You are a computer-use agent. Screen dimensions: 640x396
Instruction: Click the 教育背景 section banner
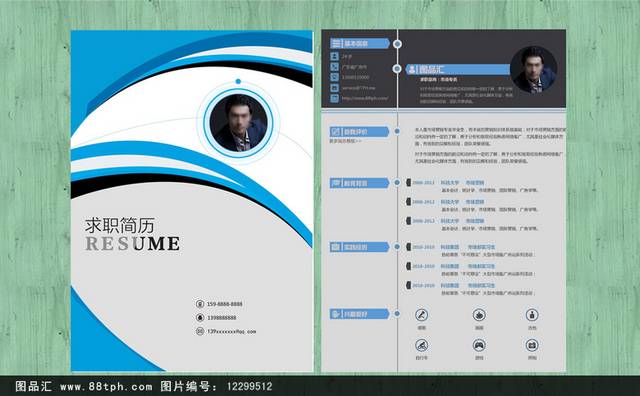(360, 183)
